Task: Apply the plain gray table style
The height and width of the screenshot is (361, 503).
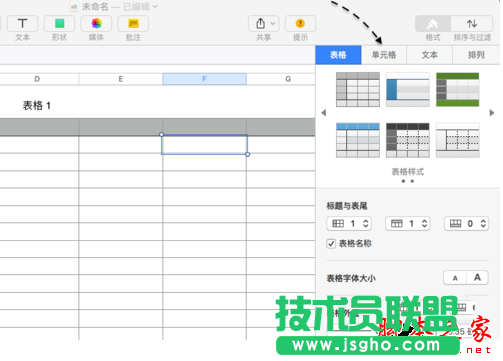Action: point(358,90)
